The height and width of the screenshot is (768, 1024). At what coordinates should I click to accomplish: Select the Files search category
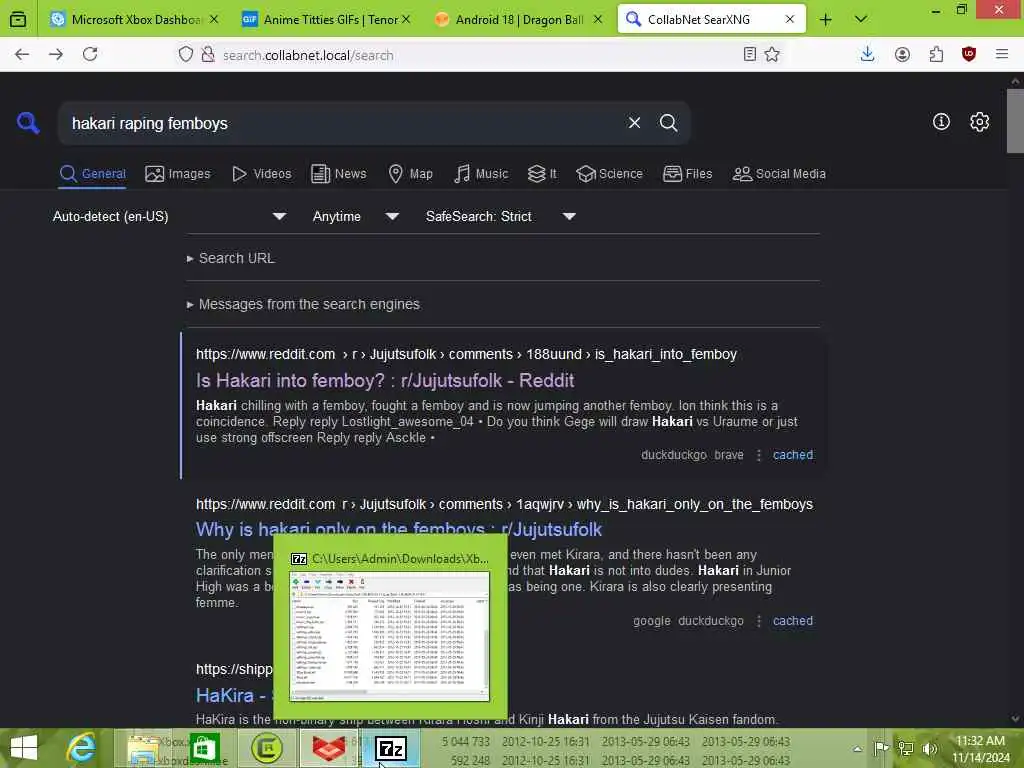coord(687,174)
